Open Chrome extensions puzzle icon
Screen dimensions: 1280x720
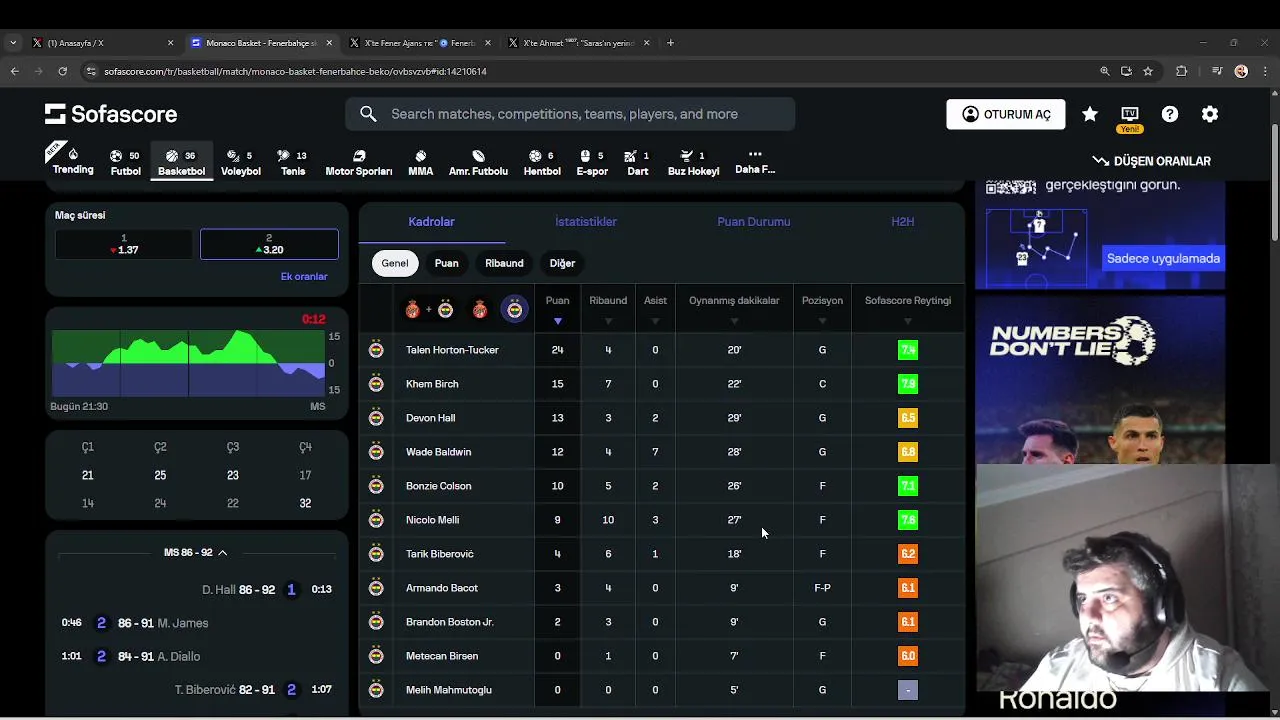pyautogui.click(x=1181, y=71)
